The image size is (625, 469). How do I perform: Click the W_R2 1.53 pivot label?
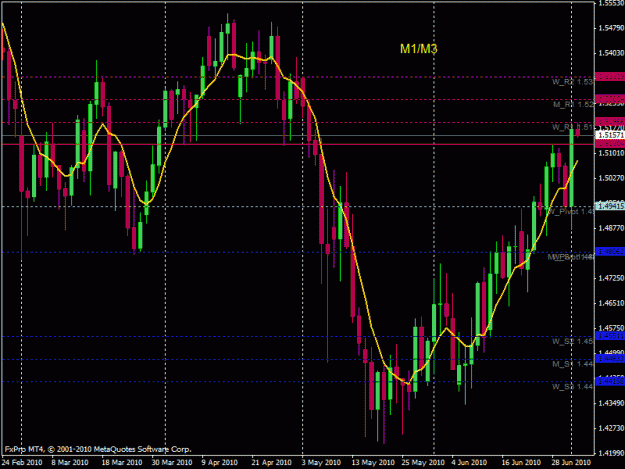coord(572,82)
